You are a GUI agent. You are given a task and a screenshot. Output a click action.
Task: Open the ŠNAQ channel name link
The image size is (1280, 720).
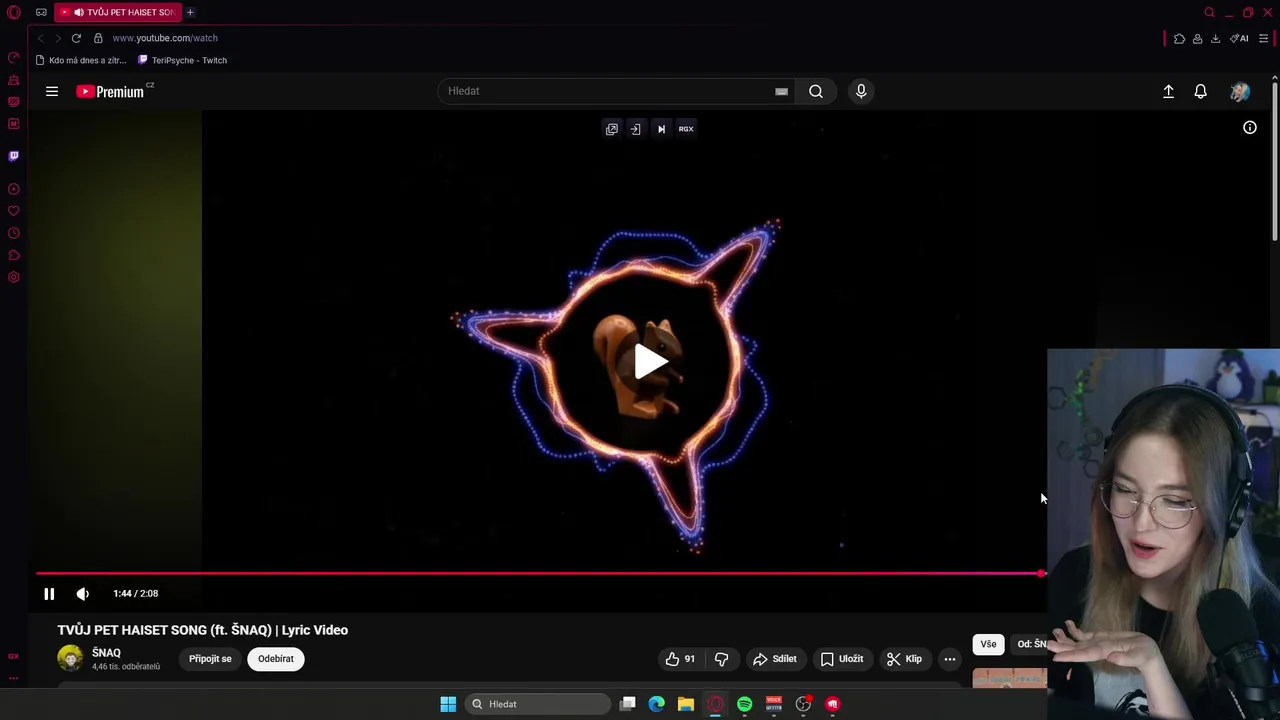[106, 653]
